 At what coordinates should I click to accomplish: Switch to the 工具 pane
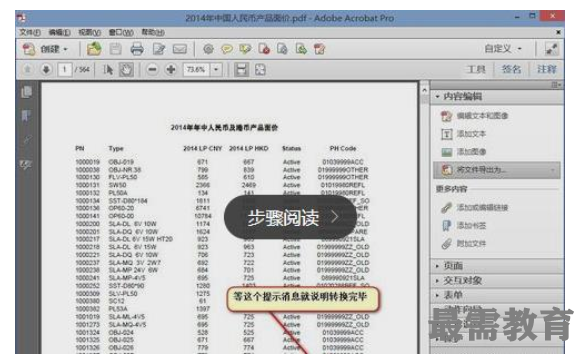[476, 69]
